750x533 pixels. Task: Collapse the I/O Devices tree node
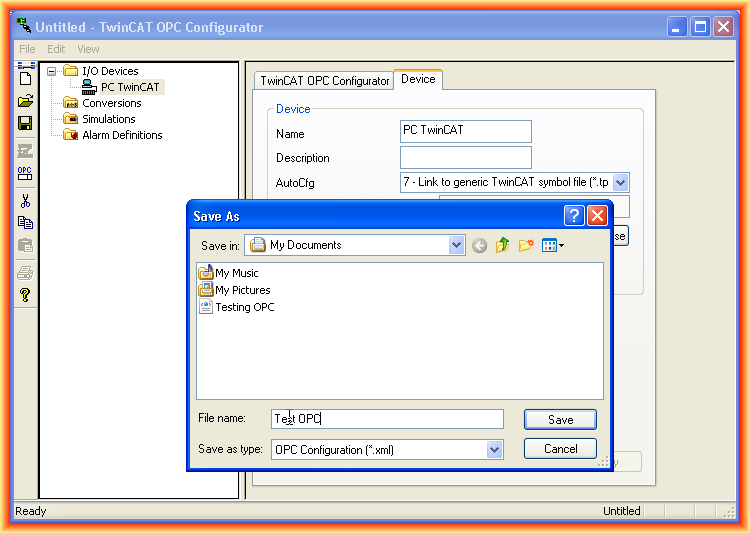(x=52, y=71)
